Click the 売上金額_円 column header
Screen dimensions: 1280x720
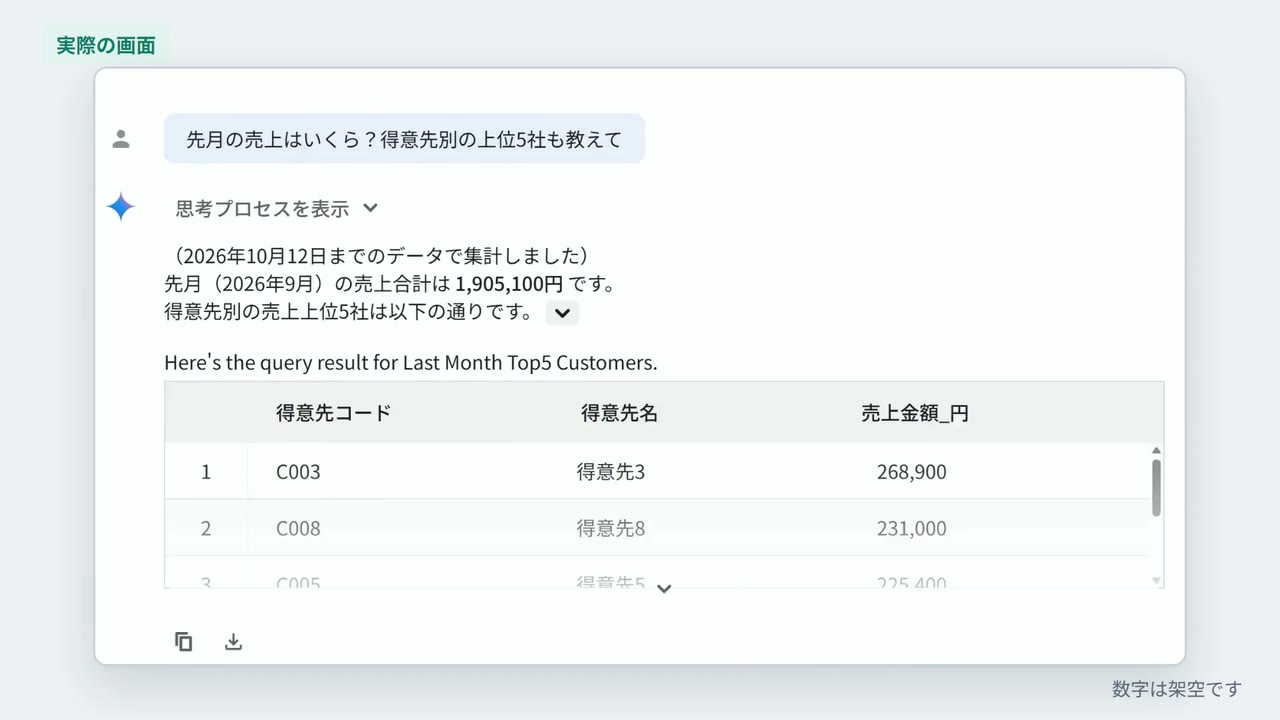pyautogui.click(x=915, y=413)
